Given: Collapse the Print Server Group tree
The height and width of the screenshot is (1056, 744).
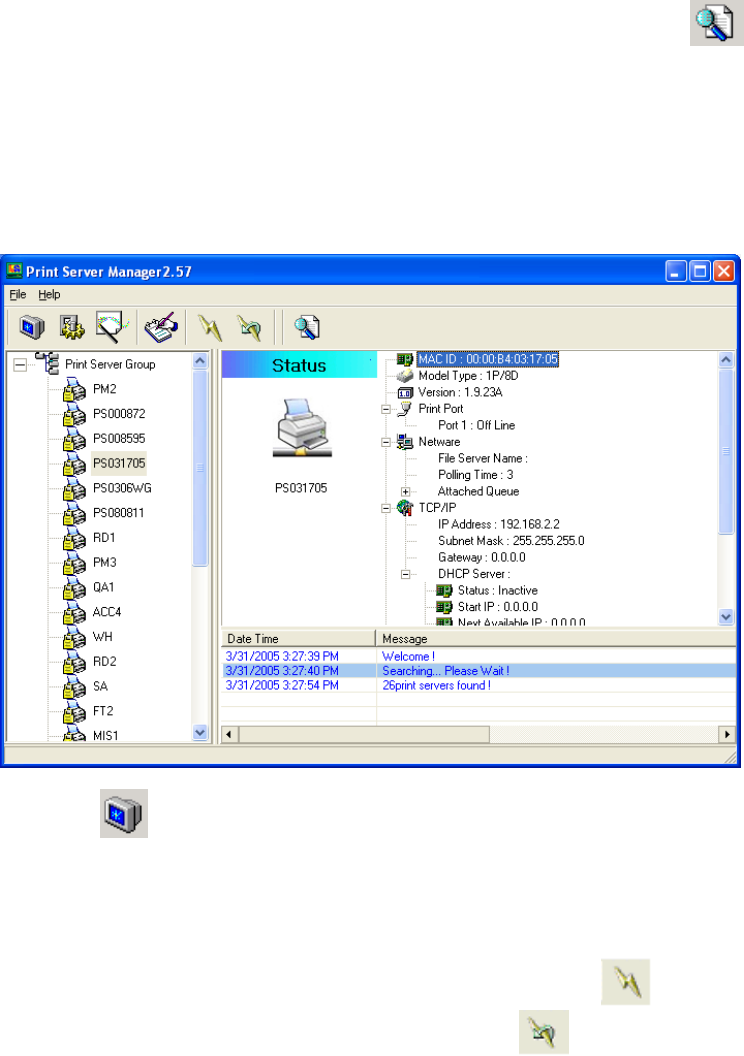Looking at the screenshot, I should [21, 365].
